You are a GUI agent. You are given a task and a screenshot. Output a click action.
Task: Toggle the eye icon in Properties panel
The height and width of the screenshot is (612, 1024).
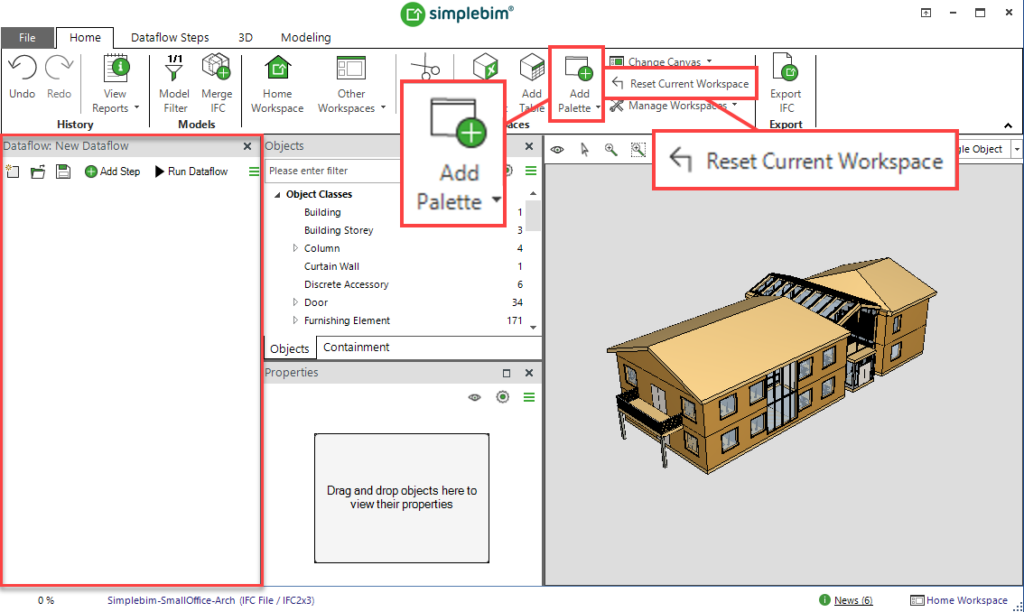coord(475,397)
